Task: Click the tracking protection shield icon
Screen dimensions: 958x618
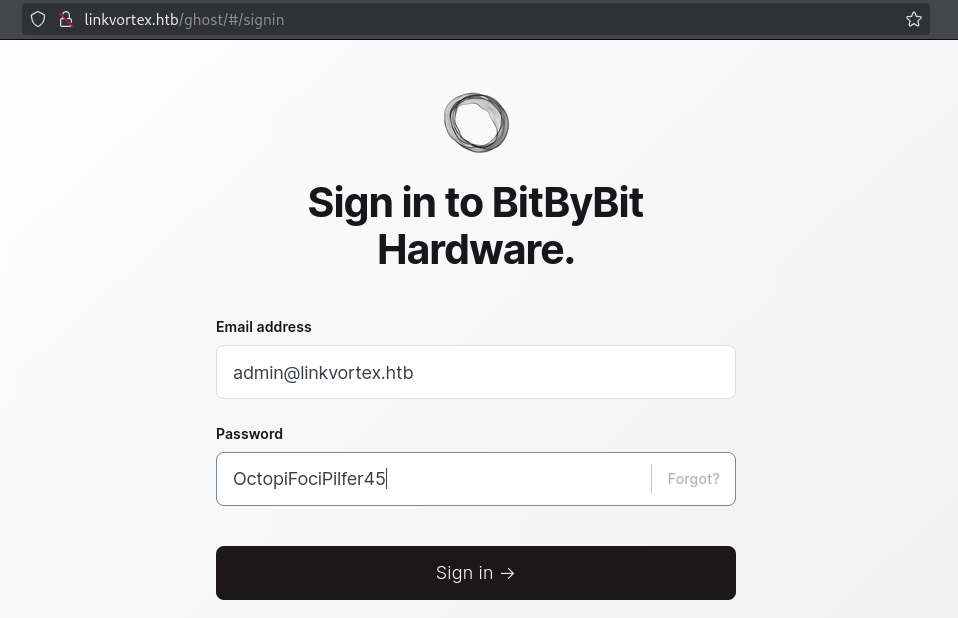Action: [38, 20]
